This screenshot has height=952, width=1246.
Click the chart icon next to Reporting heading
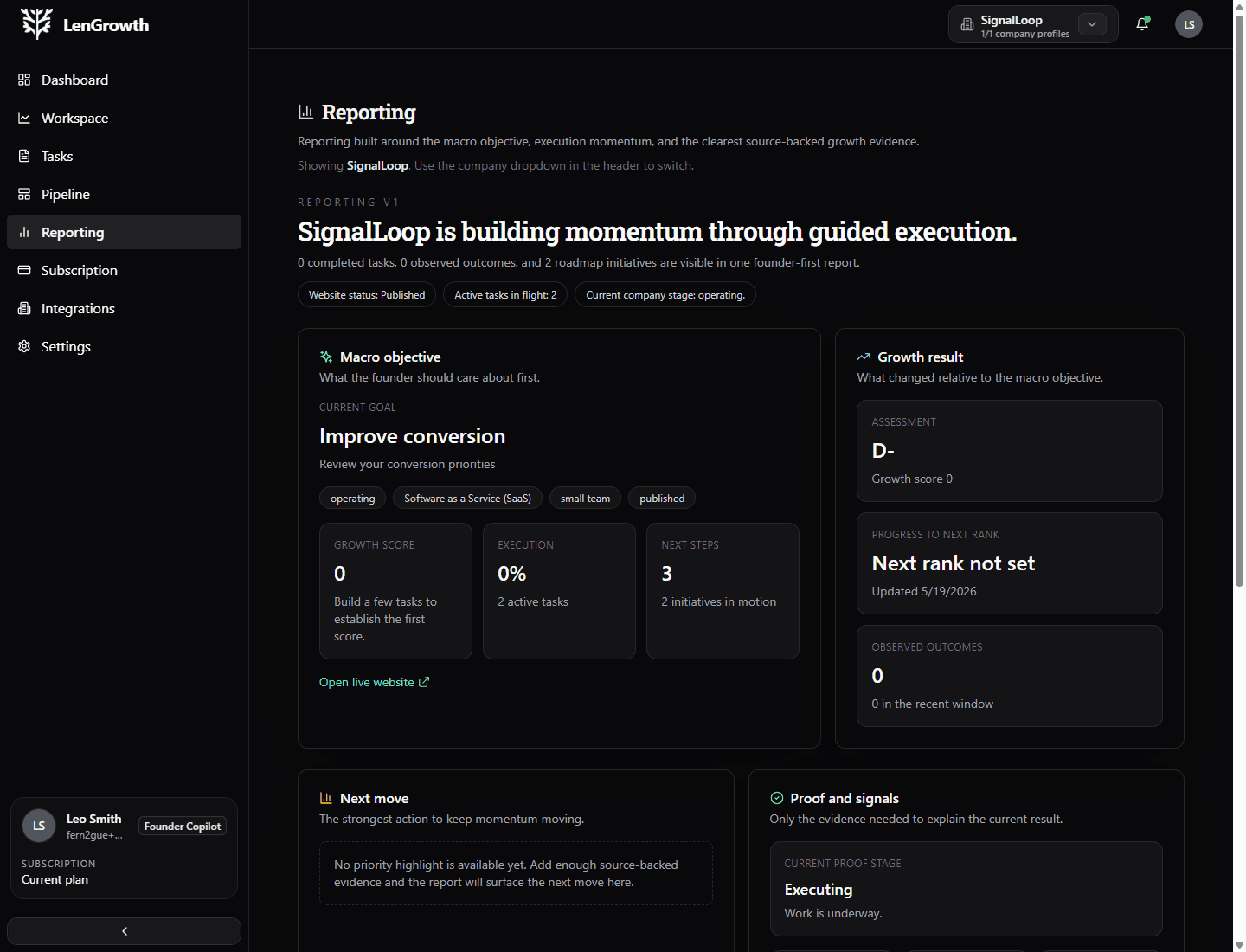point(305,112)
